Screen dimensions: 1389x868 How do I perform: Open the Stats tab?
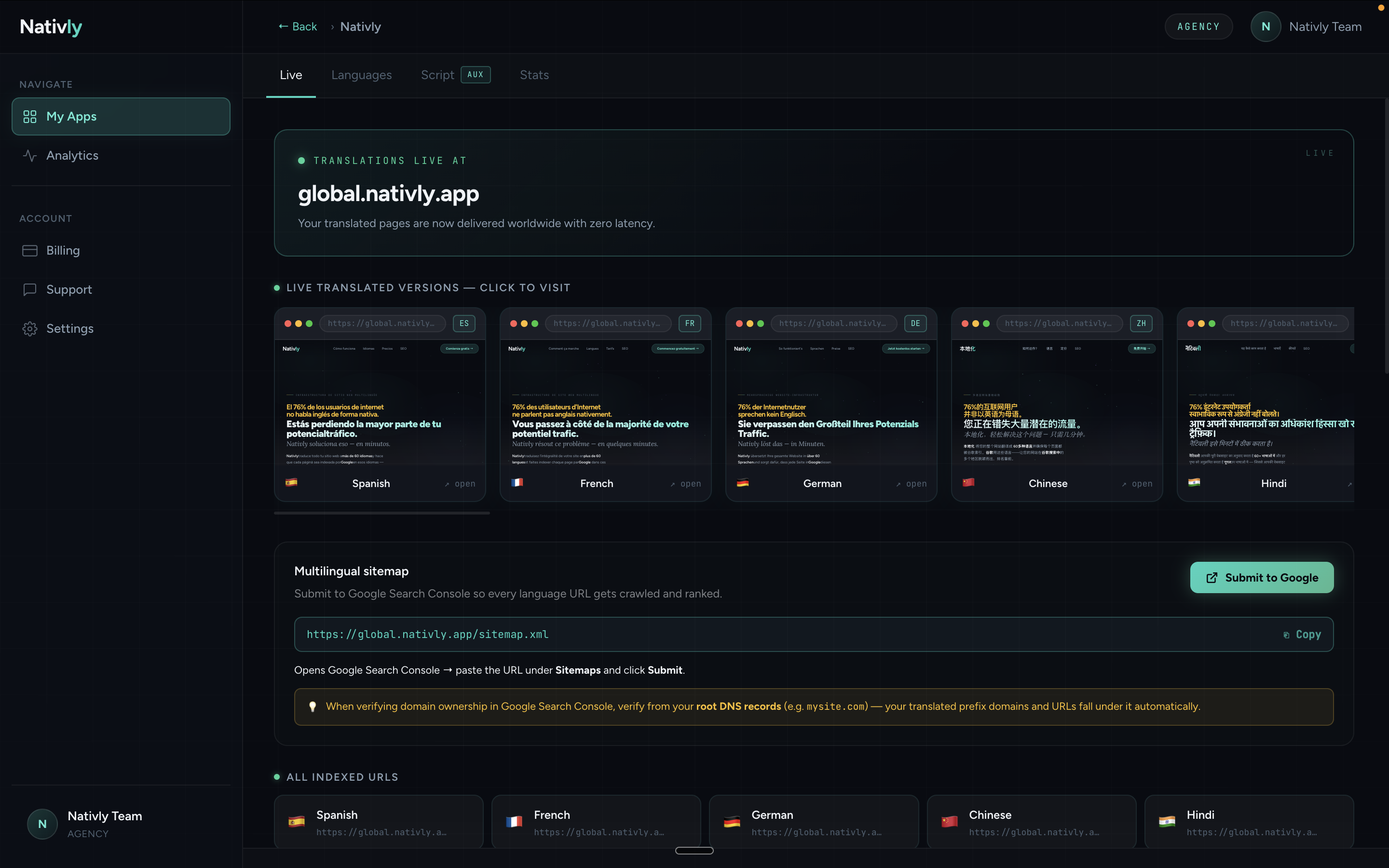534,75
